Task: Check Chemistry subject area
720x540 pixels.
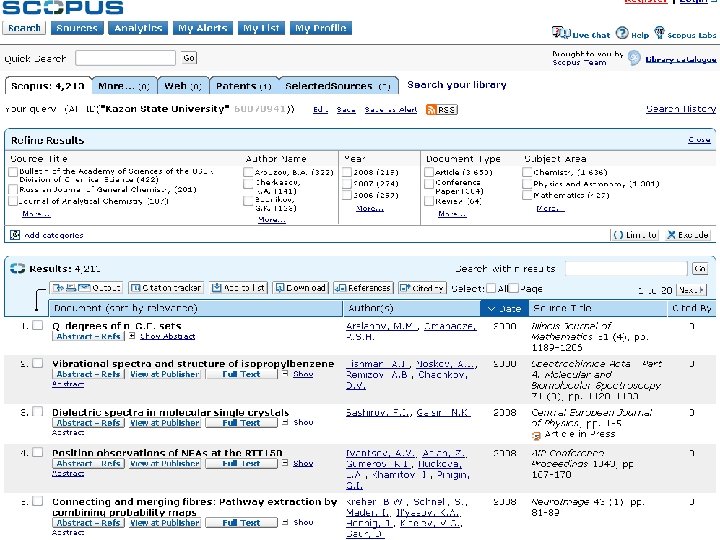Action: coord(527,172)
